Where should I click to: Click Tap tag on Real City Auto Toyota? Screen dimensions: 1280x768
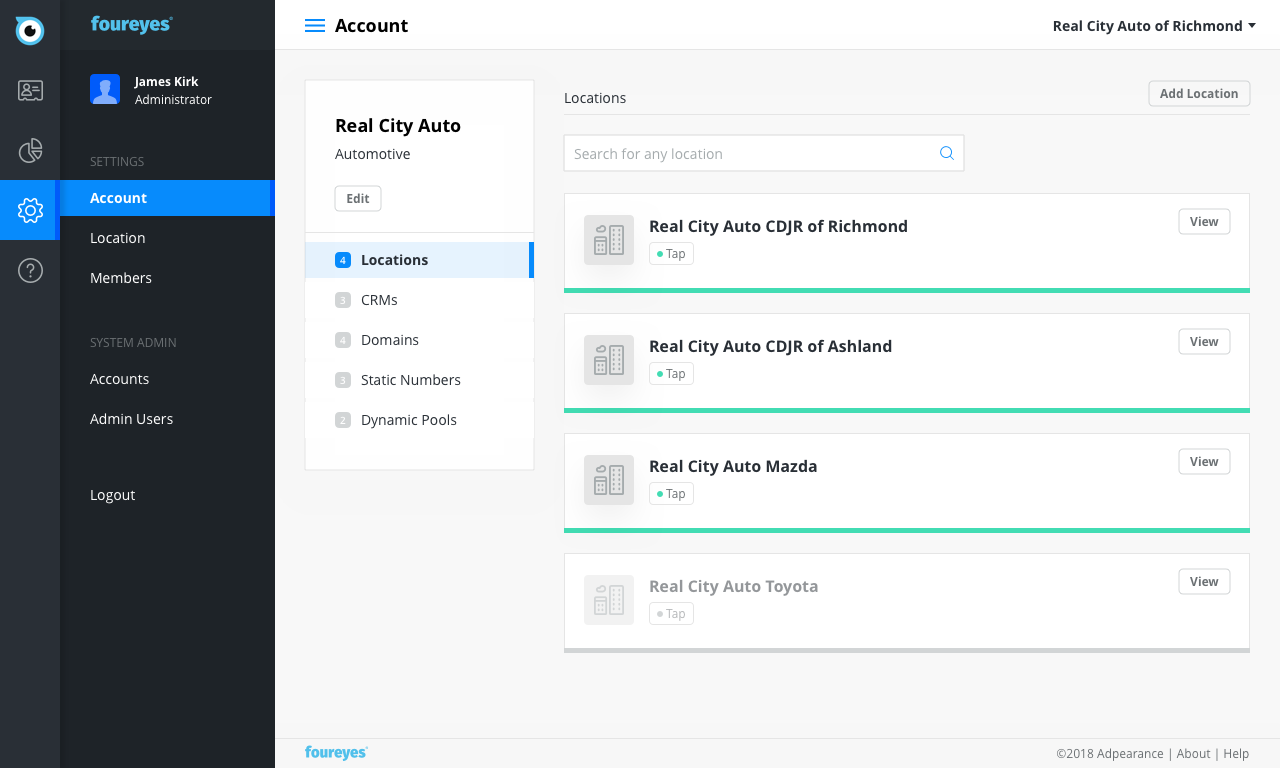(671, 613)
